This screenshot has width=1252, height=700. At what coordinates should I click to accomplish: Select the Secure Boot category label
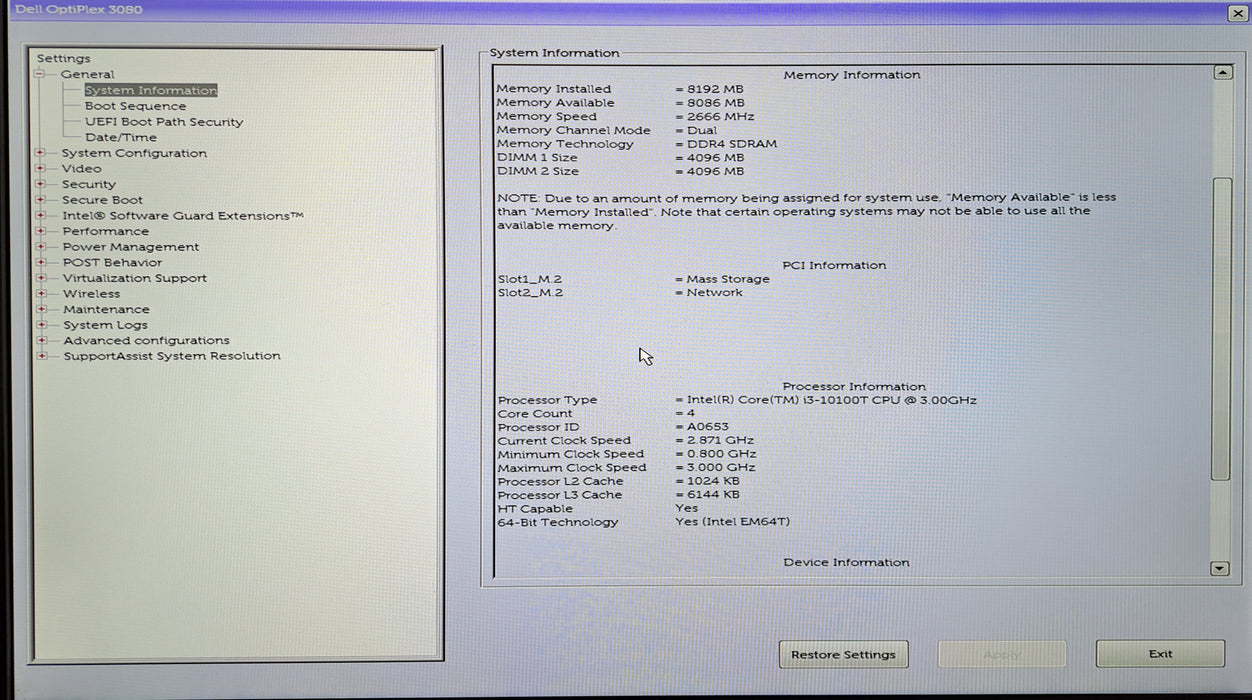[x=102, y=200]
